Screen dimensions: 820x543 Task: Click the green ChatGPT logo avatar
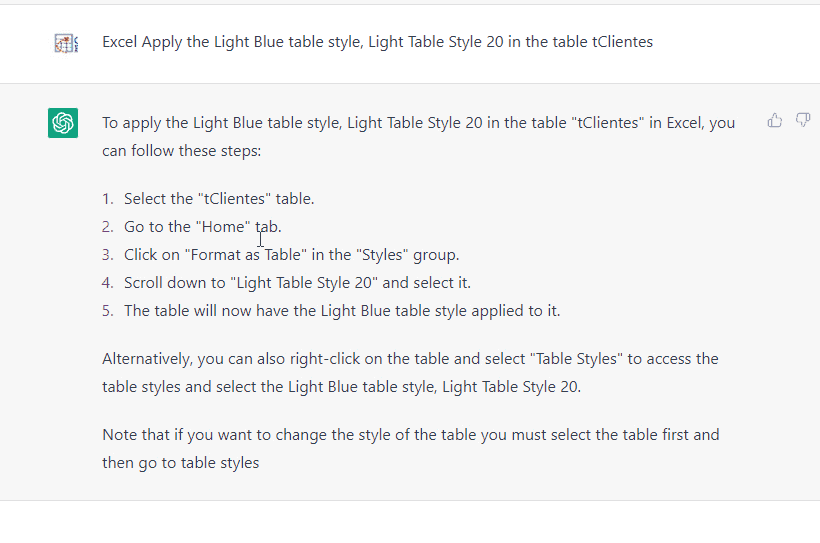pos(63,123)
